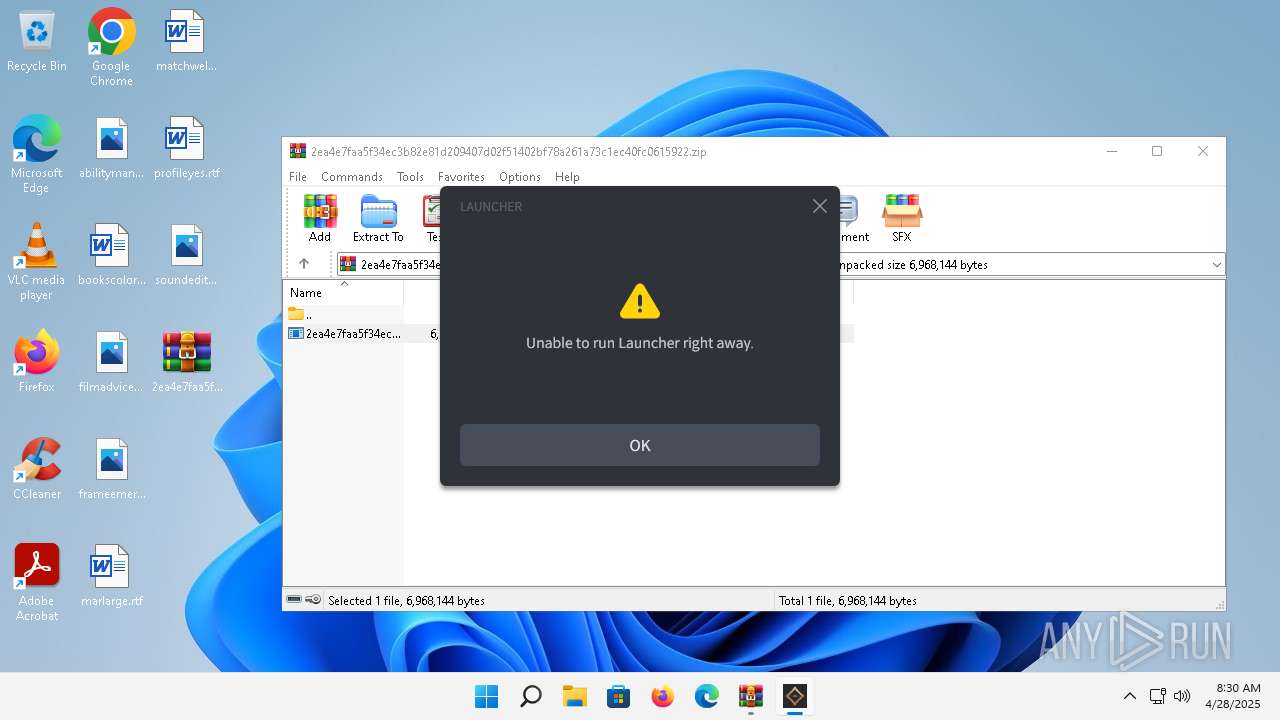Open marlarge.rtf desktop file

111,576
